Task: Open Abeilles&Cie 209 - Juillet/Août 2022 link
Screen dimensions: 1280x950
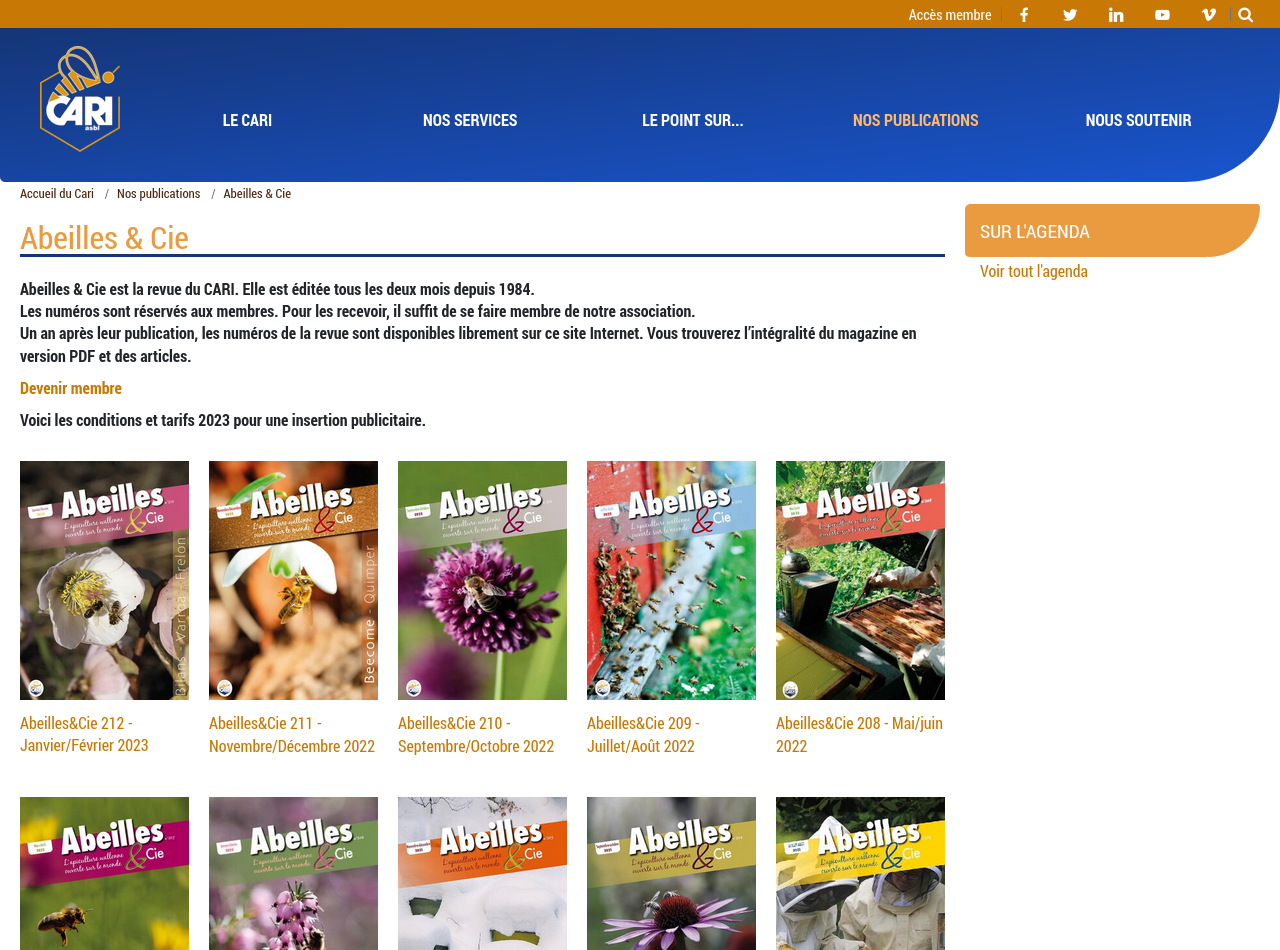Action: click(643, 734)
